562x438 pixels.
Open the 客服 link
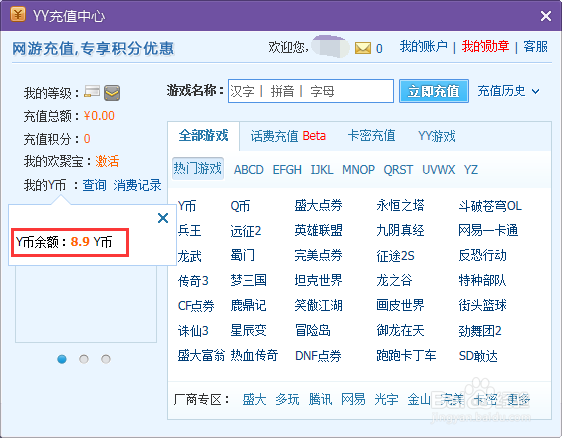tap(535, 47)
